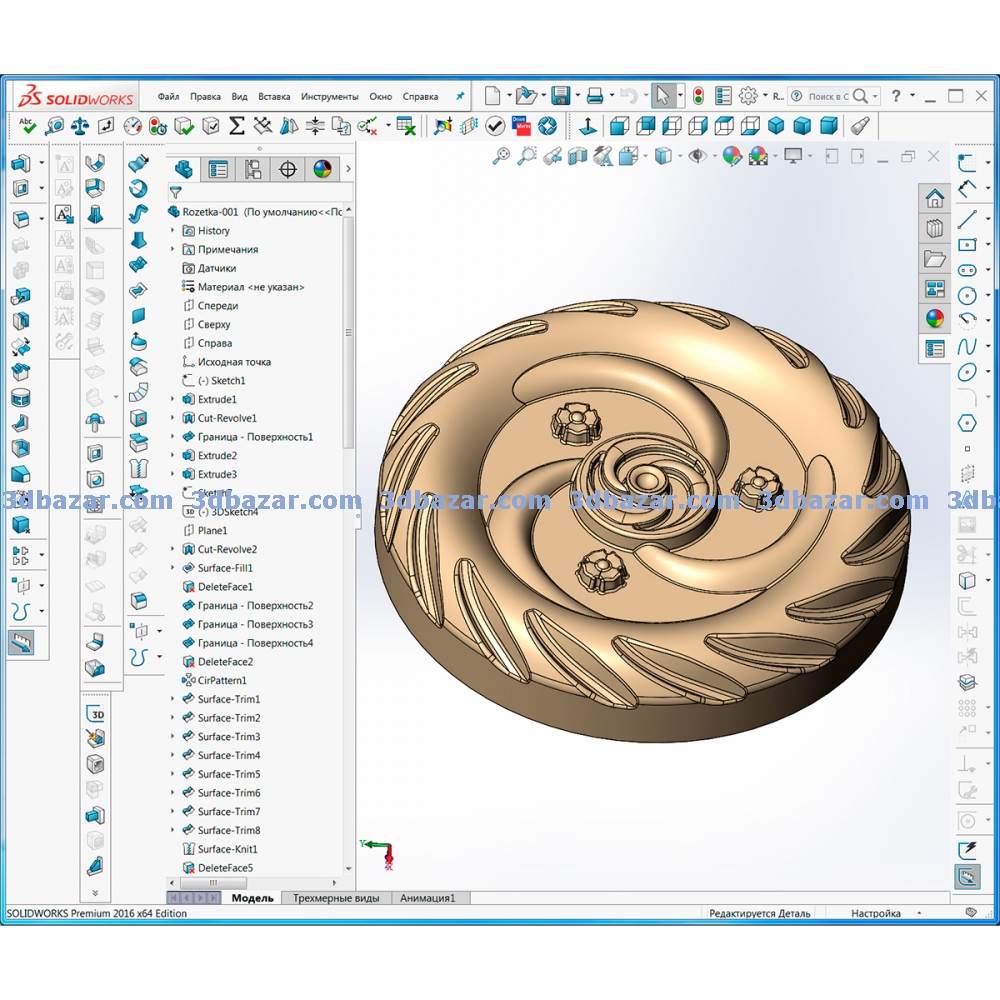1000x1000 pixels.
Task: Switch to the Анимация1 tab
Action: click(x=427, y=898)
